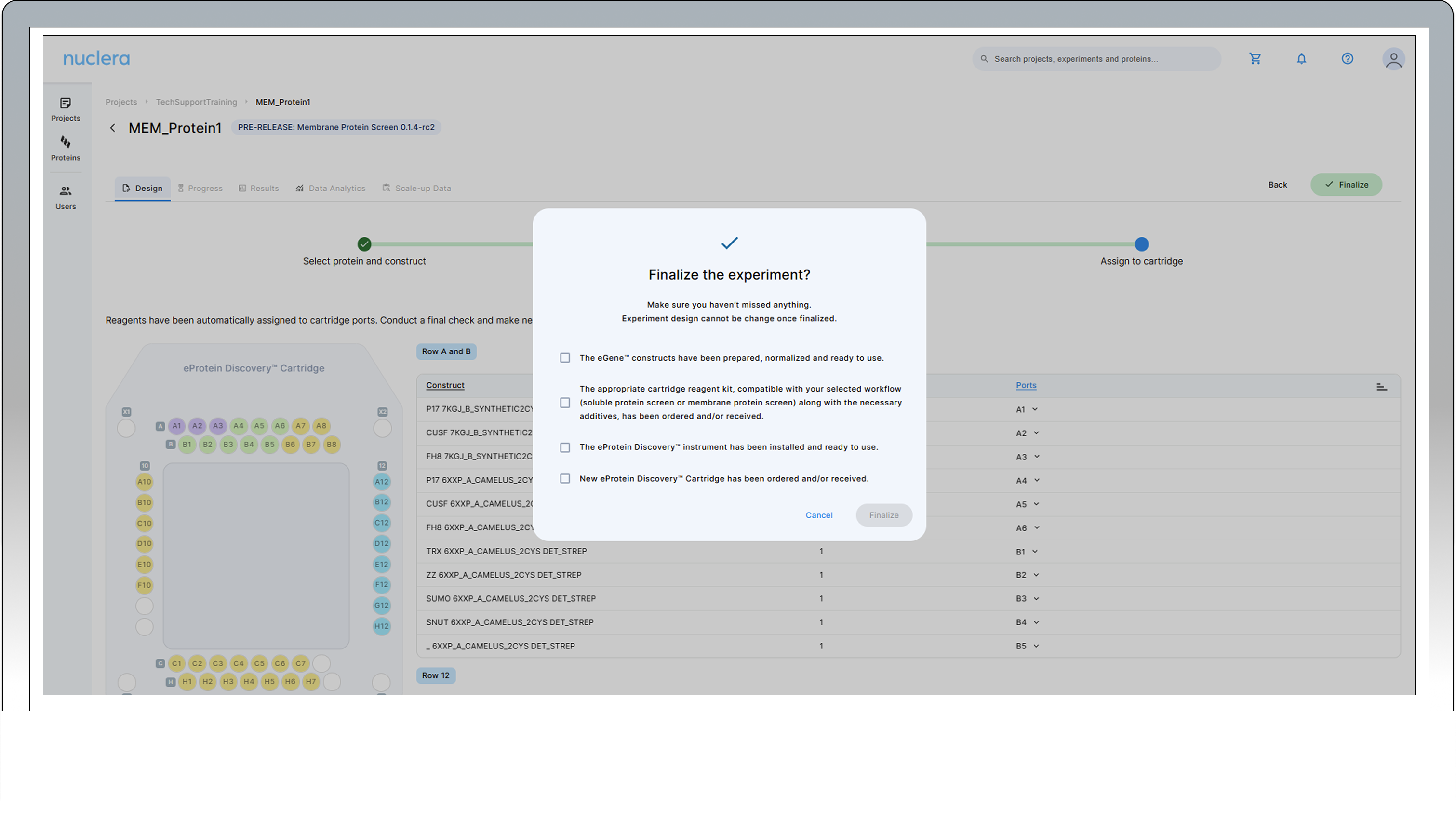The image size is (1456, 824).
Task: Open the shopping cart icon
Action: pos(1255,59)
